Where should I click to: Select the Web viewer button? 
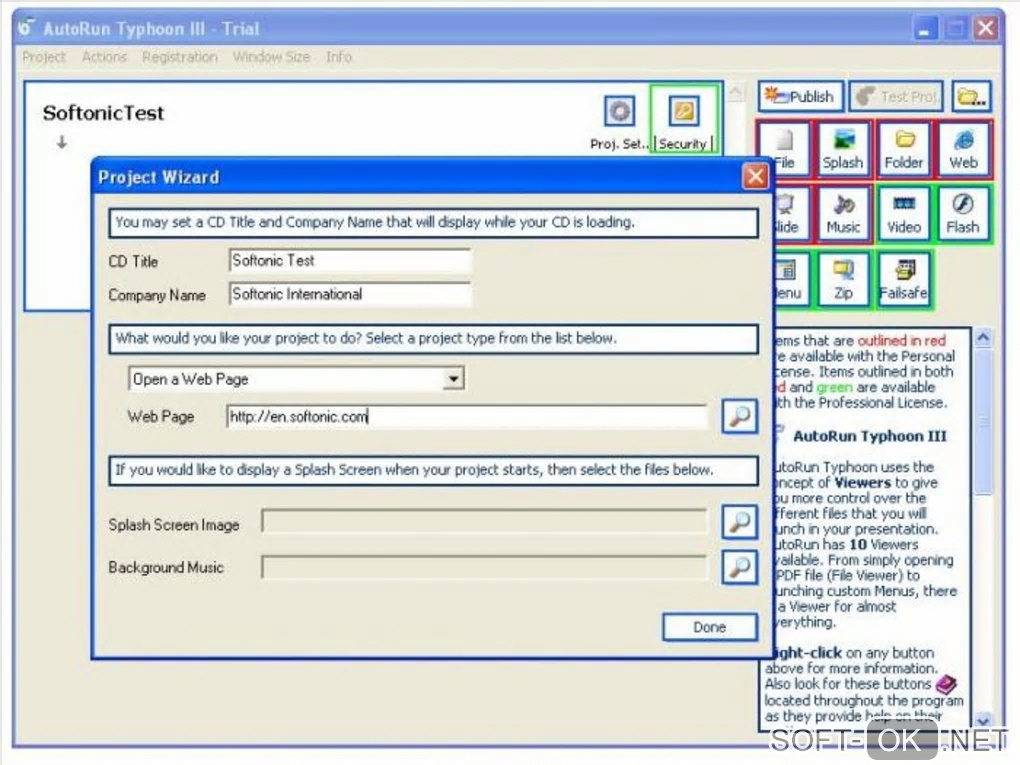click(x=963, y=150)
